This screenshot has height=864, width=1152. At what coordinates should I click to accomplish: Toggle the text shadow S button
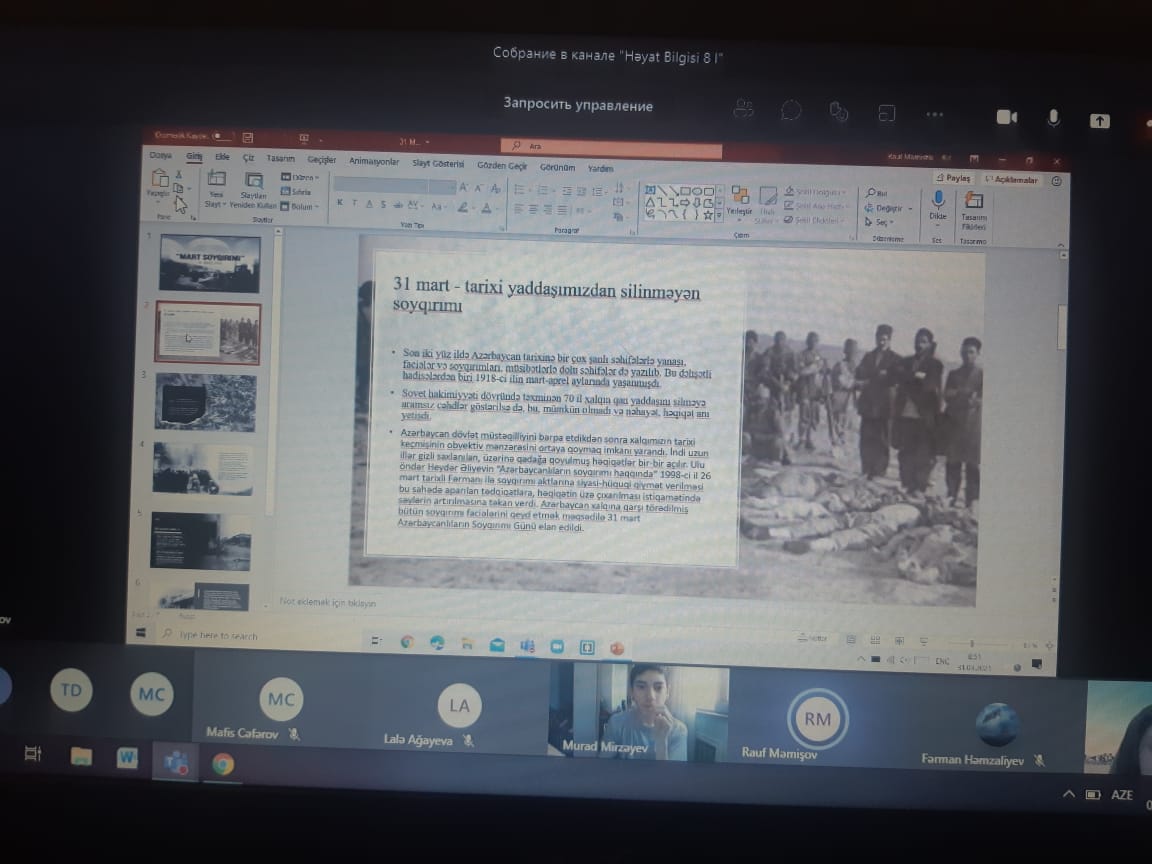[384, 204]
